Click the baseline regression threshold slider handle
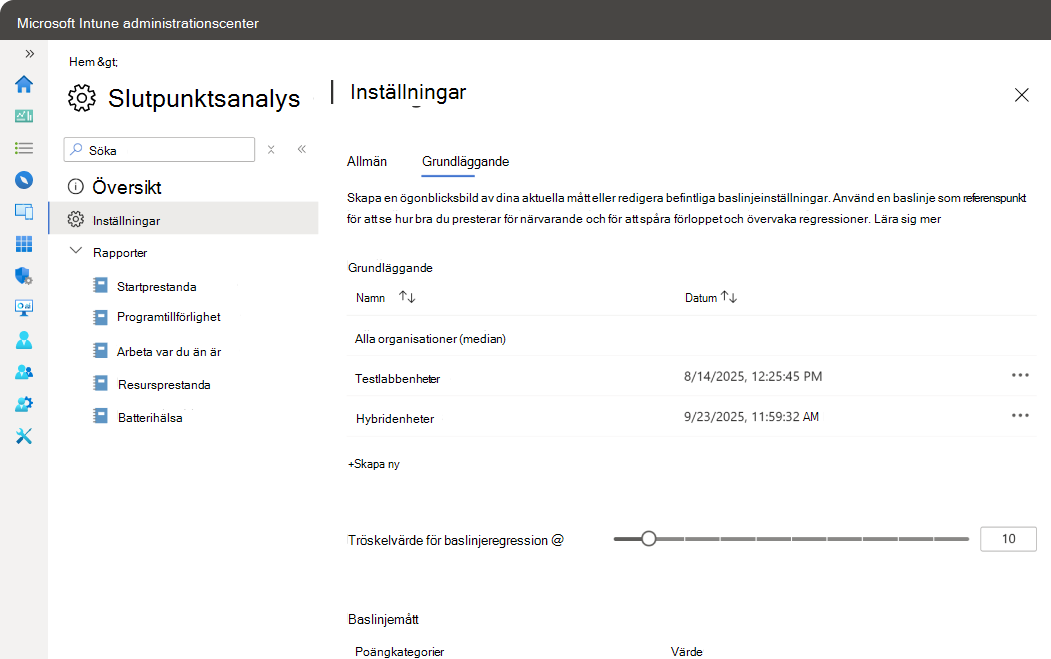The height and width of the screenshot is (659, 1051). click(648, 538)
